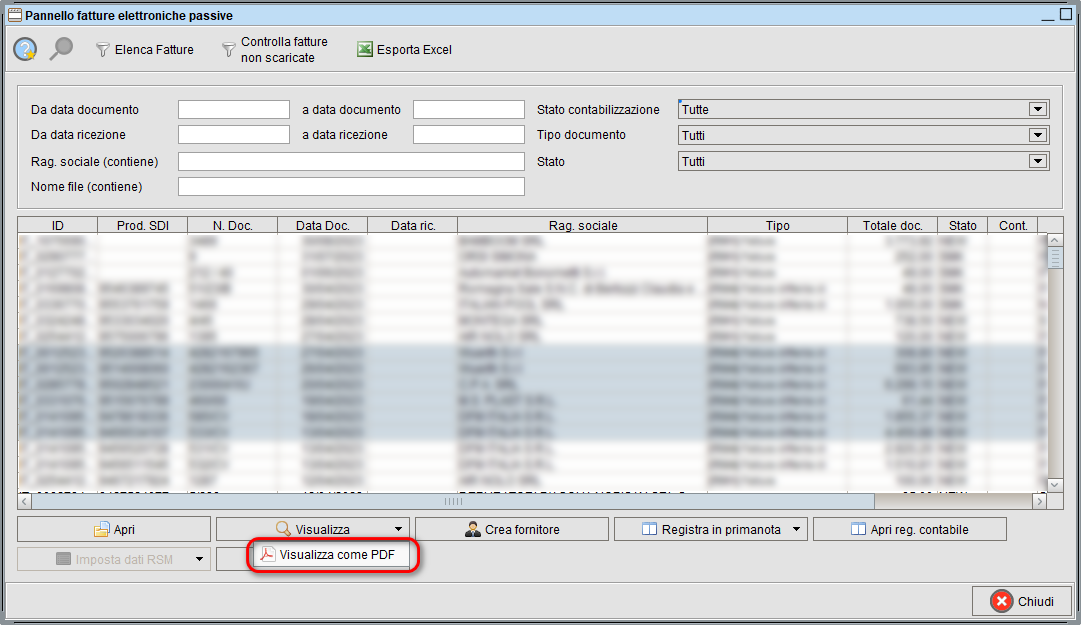Expand the Stato dropdown showing Tutti
This screenshot has width=1081, height=625.
click(x=1037, y=161)
